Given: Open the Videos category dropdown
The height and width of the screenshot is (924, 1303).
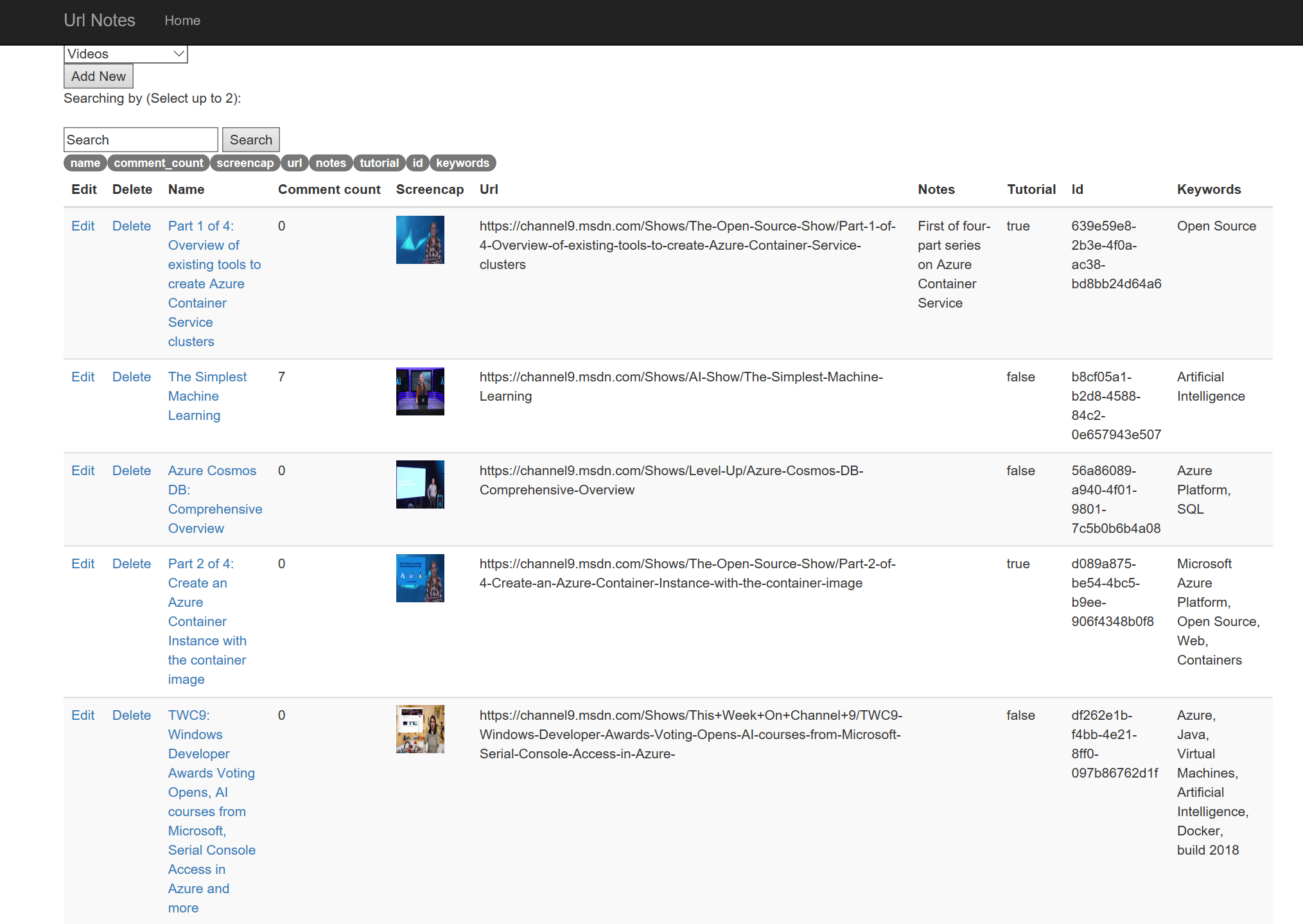Looking at the screenshot, I should coord(125,54).
